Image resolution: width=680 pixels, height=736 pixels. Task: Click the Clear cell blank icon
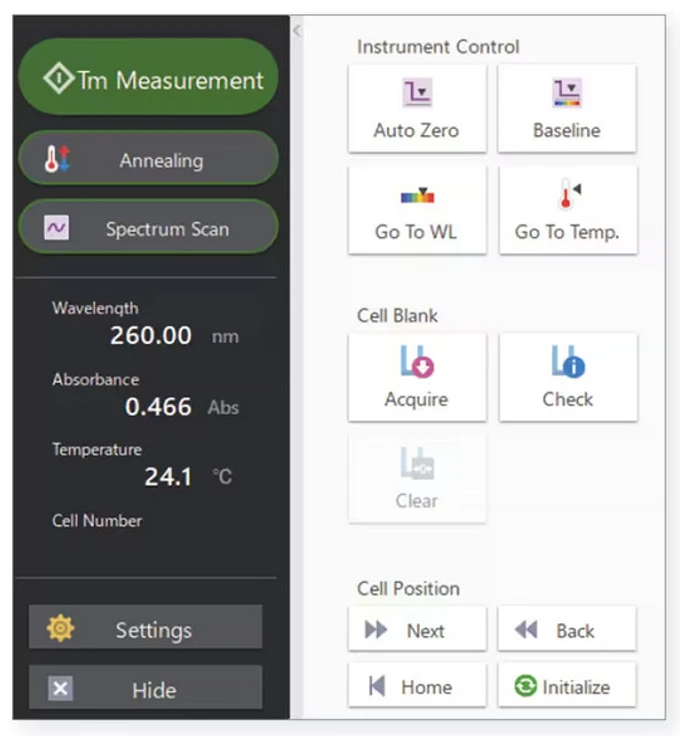[416, 463]
